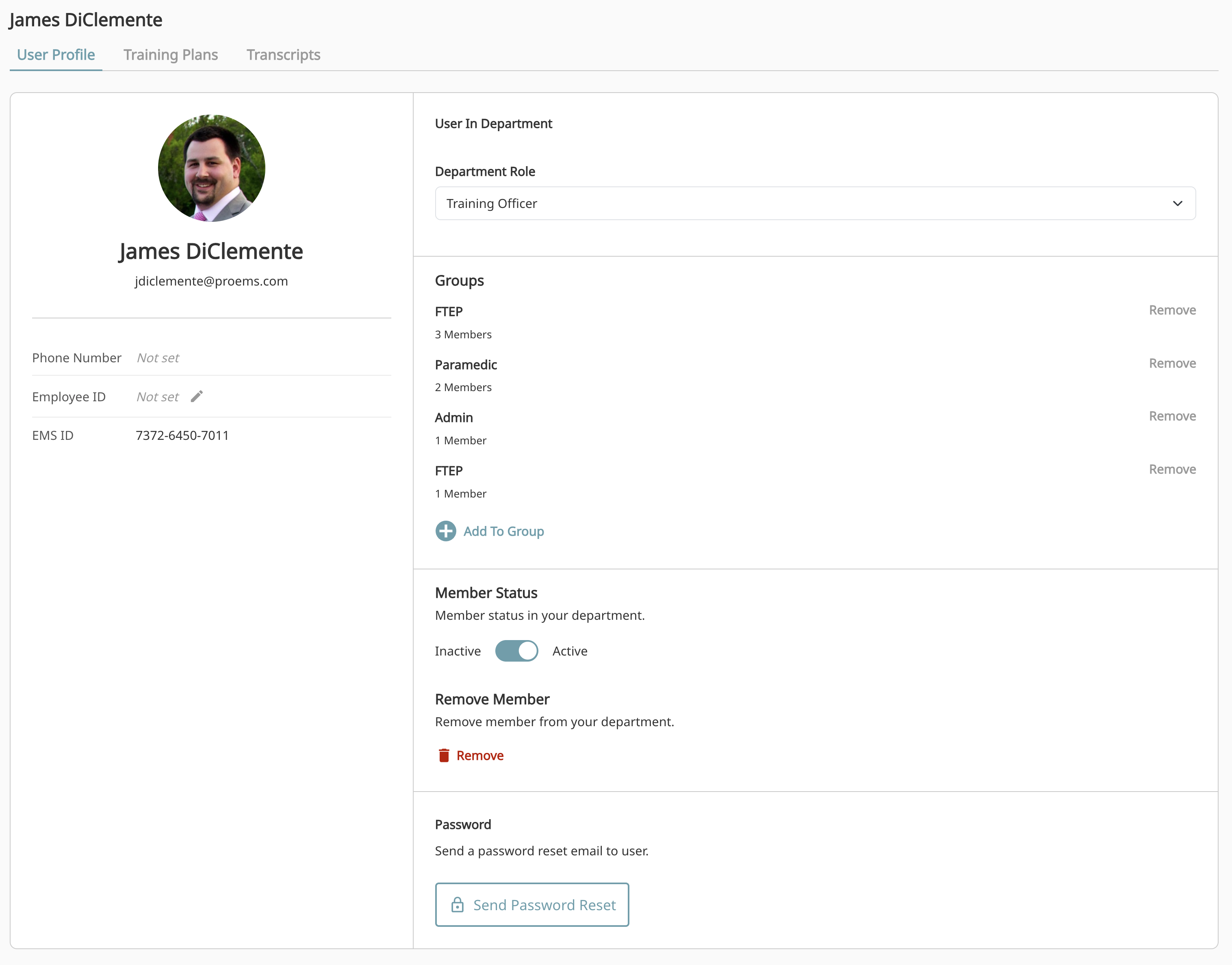The width and height of the screenshot is (1232, 965).
Task: Click the trash icon to remove member
Action: (444, 755)
